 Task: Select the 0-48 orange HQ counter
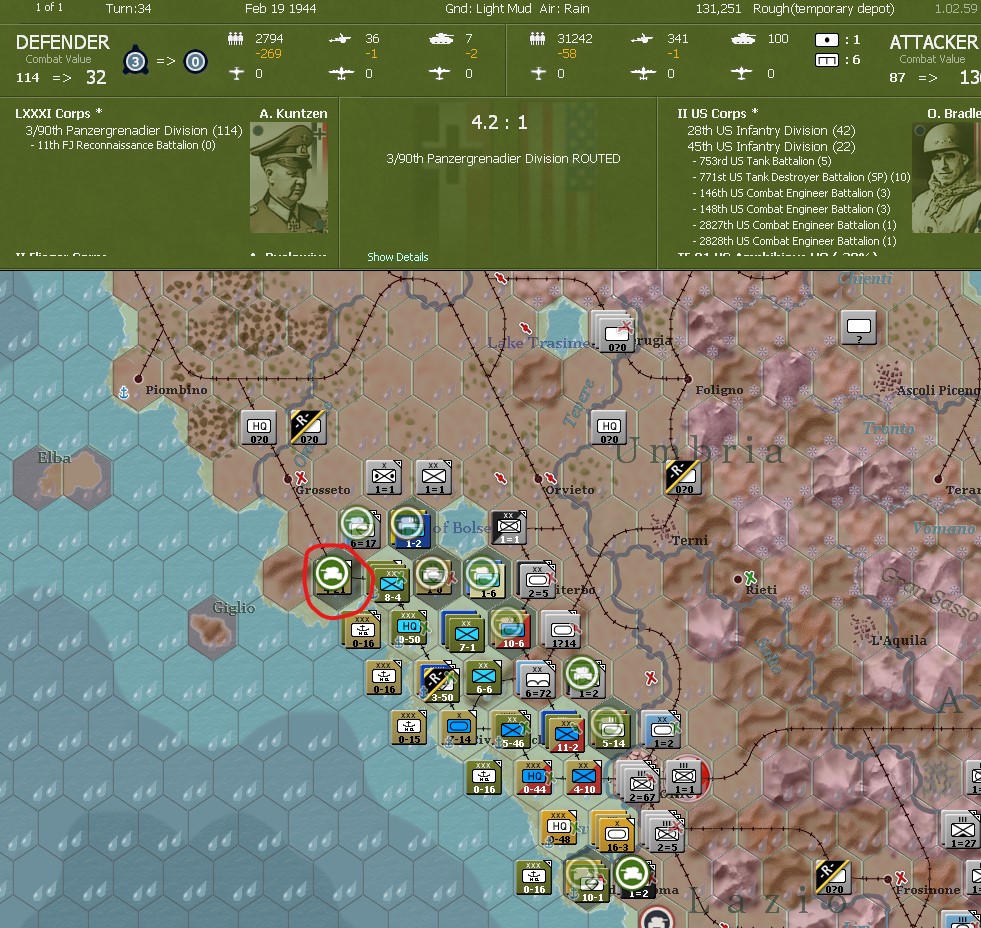pyautogui.click(x=559, y=828)
